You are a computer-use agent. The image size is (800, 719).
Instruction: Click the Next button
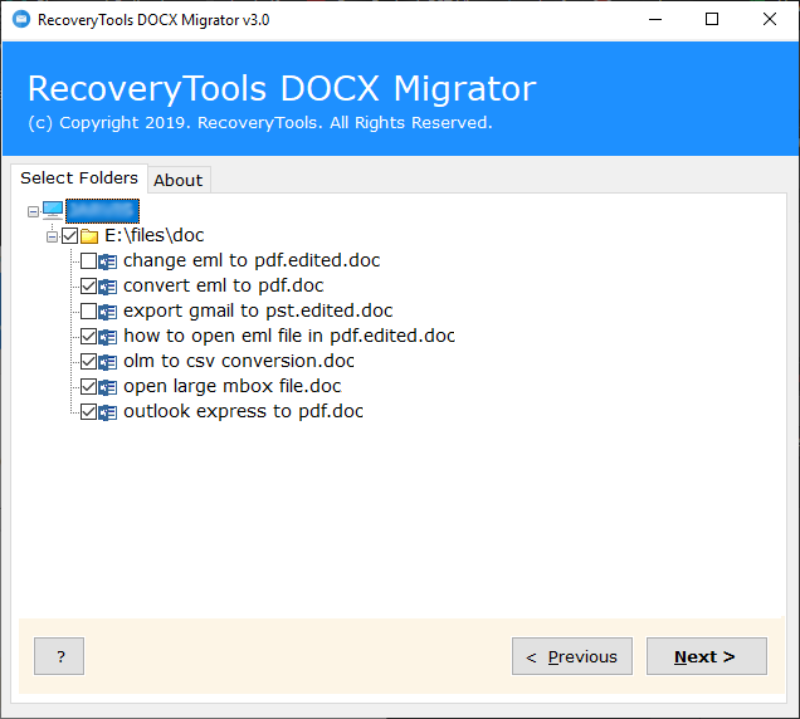coord(707,656)
